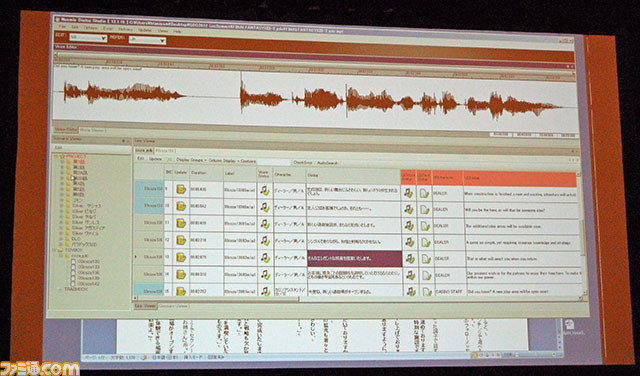The height and width of the screenshot is (376, 640).
Task: Click update icon in first table row
Action: [x=181, y=189]
